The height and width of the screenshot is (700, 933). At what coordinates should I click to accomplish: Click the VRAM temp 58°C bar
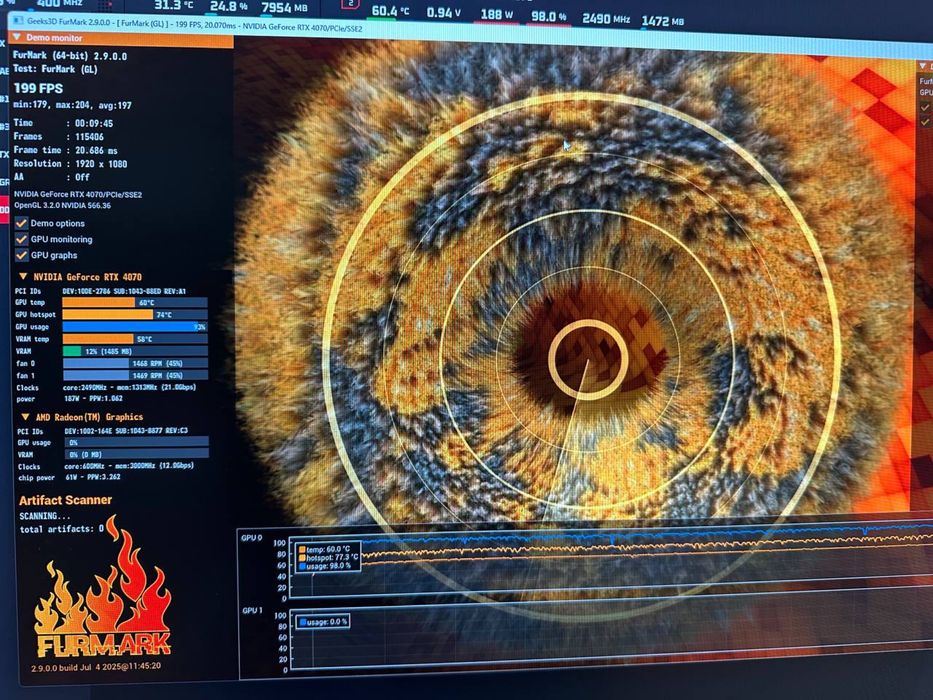(x=134, y=339)
